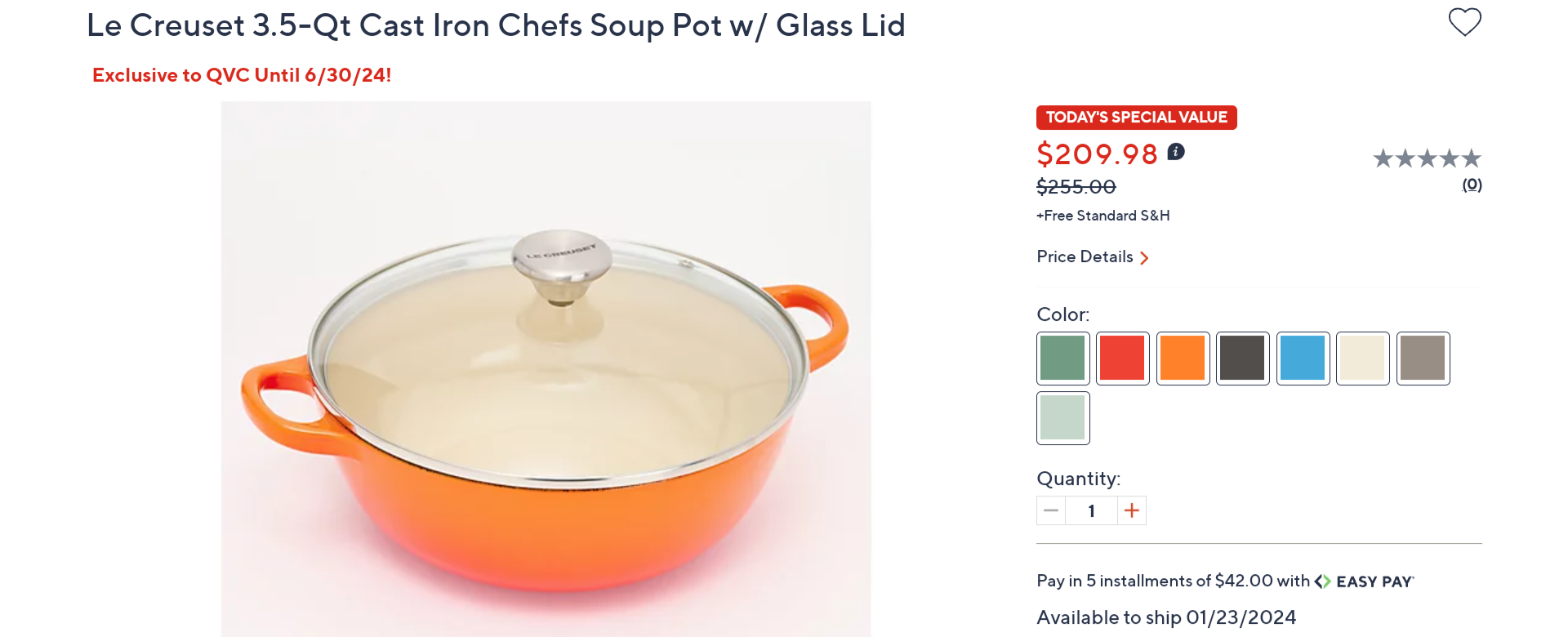Pick the taupe gray color swatch

click(1423, 359)
